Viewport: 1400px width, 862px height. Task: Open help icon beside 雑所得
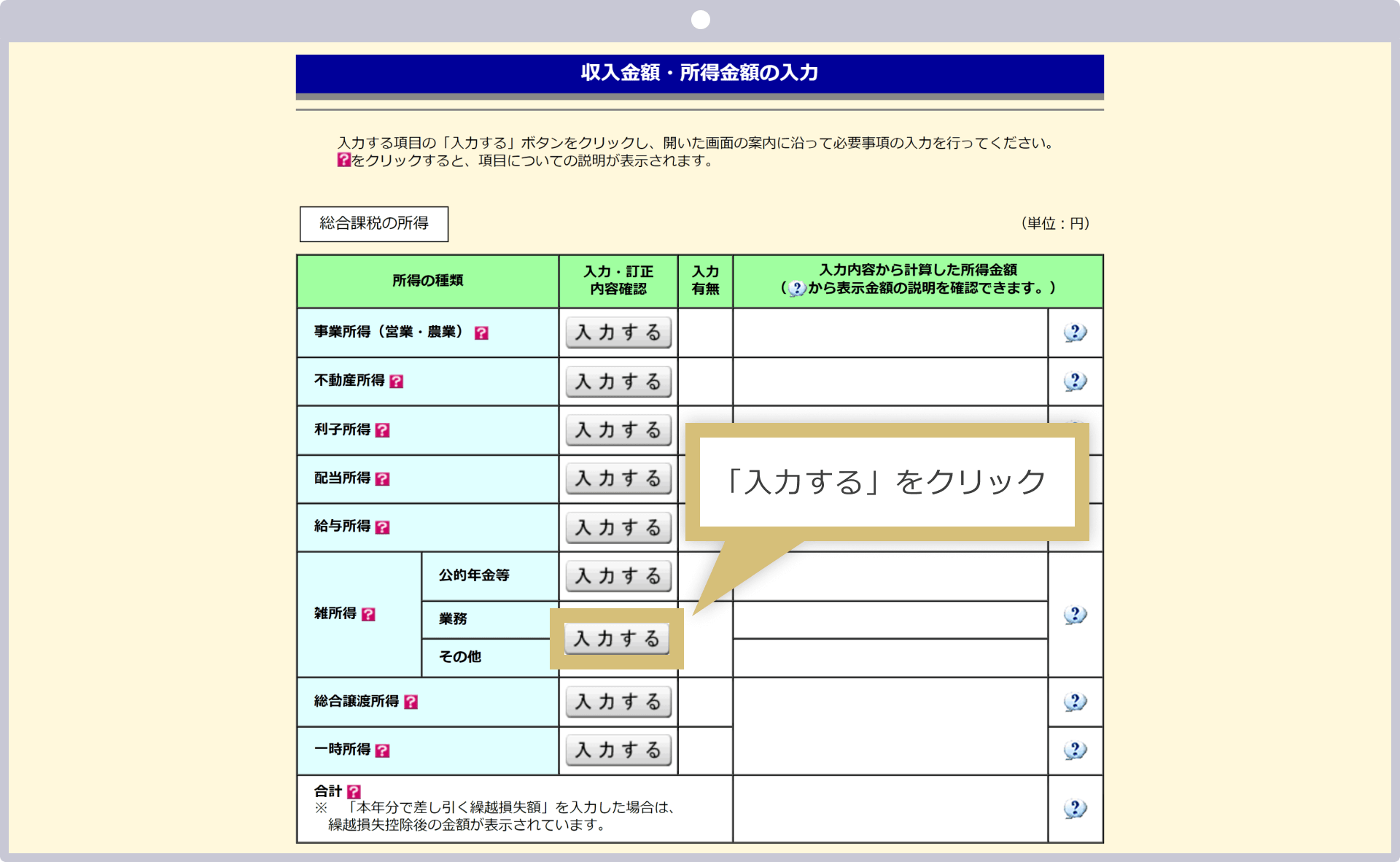pos(368,615)
